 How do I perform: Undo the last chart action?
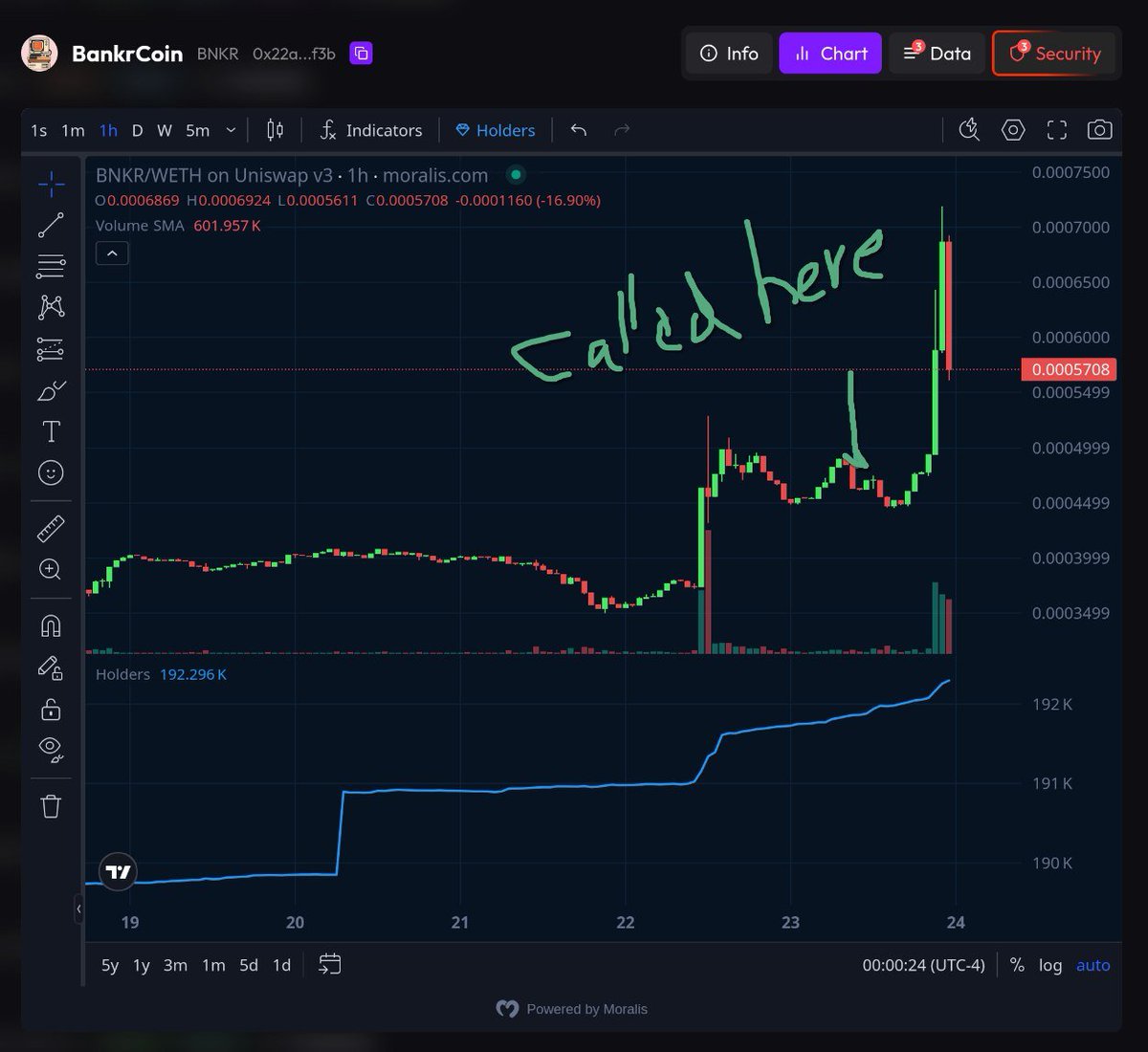pyautogui.click(x=578, y=130)
